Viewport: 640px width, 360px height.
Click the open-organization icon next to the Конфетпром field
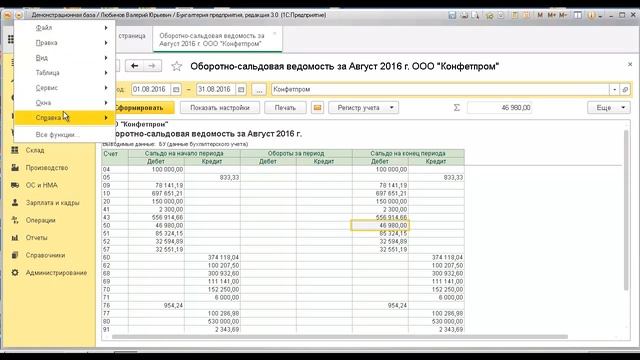[x=625, y=89]
